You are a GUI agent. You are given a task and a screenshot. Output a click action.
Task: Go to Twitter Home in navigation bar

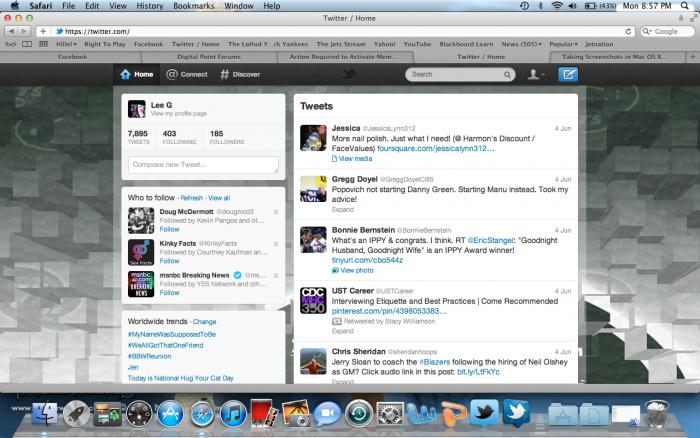[x=137, y=74]
